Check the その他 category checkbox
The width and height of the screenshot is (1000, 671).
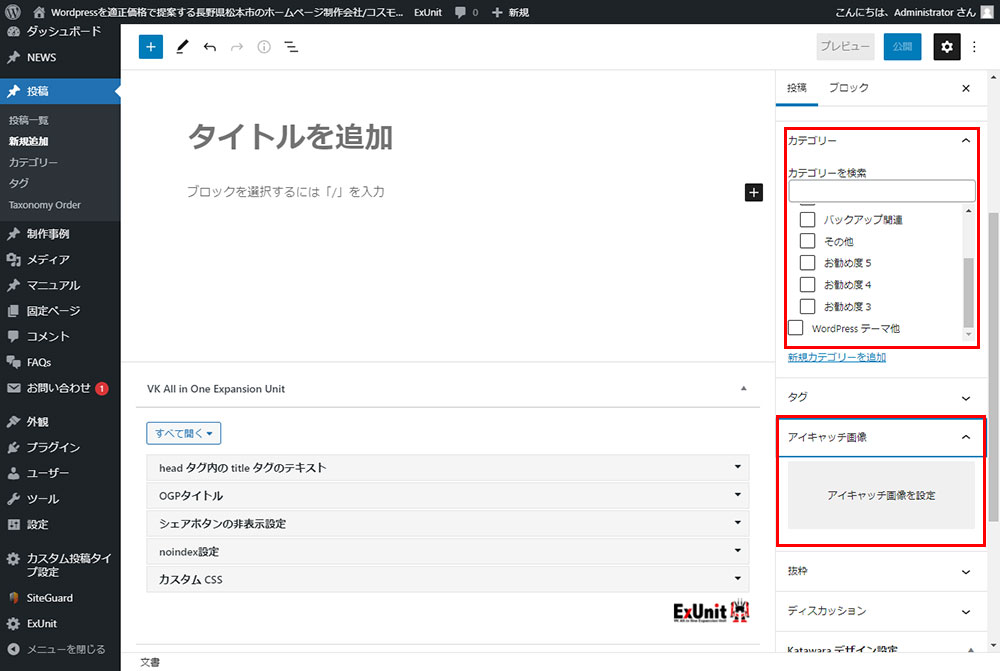(808, 241)
